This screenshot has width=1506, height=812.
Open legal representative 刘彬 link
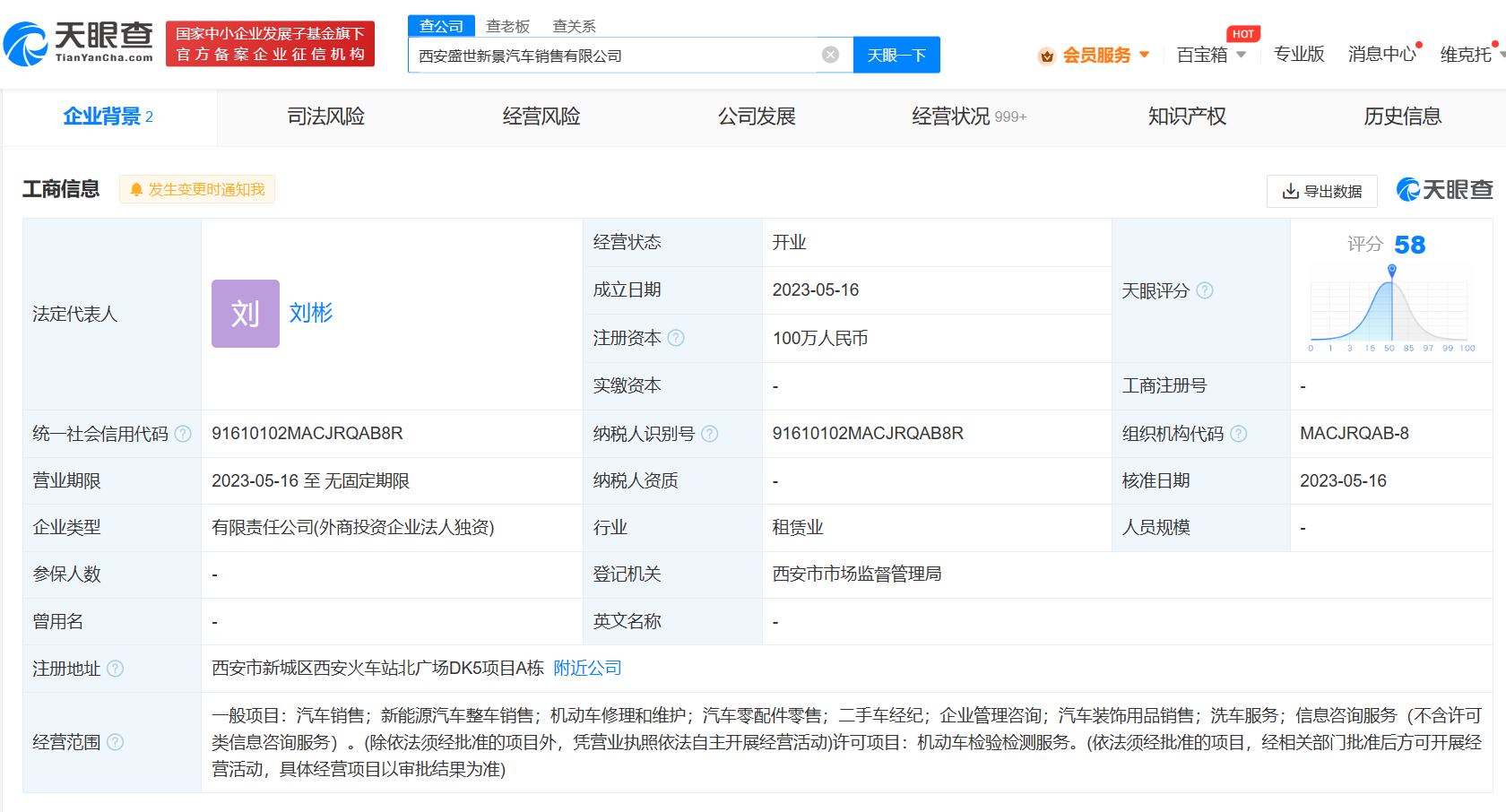click(311, 313)
